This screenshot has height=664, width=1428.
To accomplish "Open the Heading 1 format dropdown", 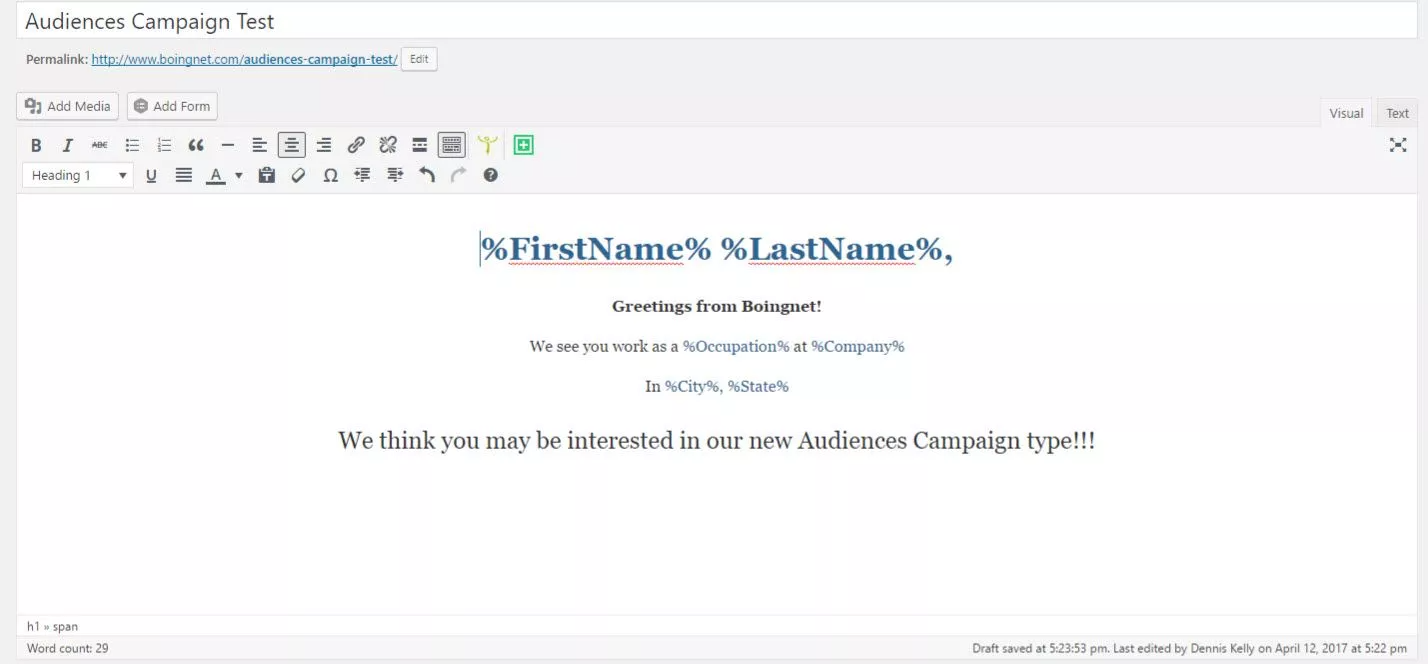I will coord(78,175).
